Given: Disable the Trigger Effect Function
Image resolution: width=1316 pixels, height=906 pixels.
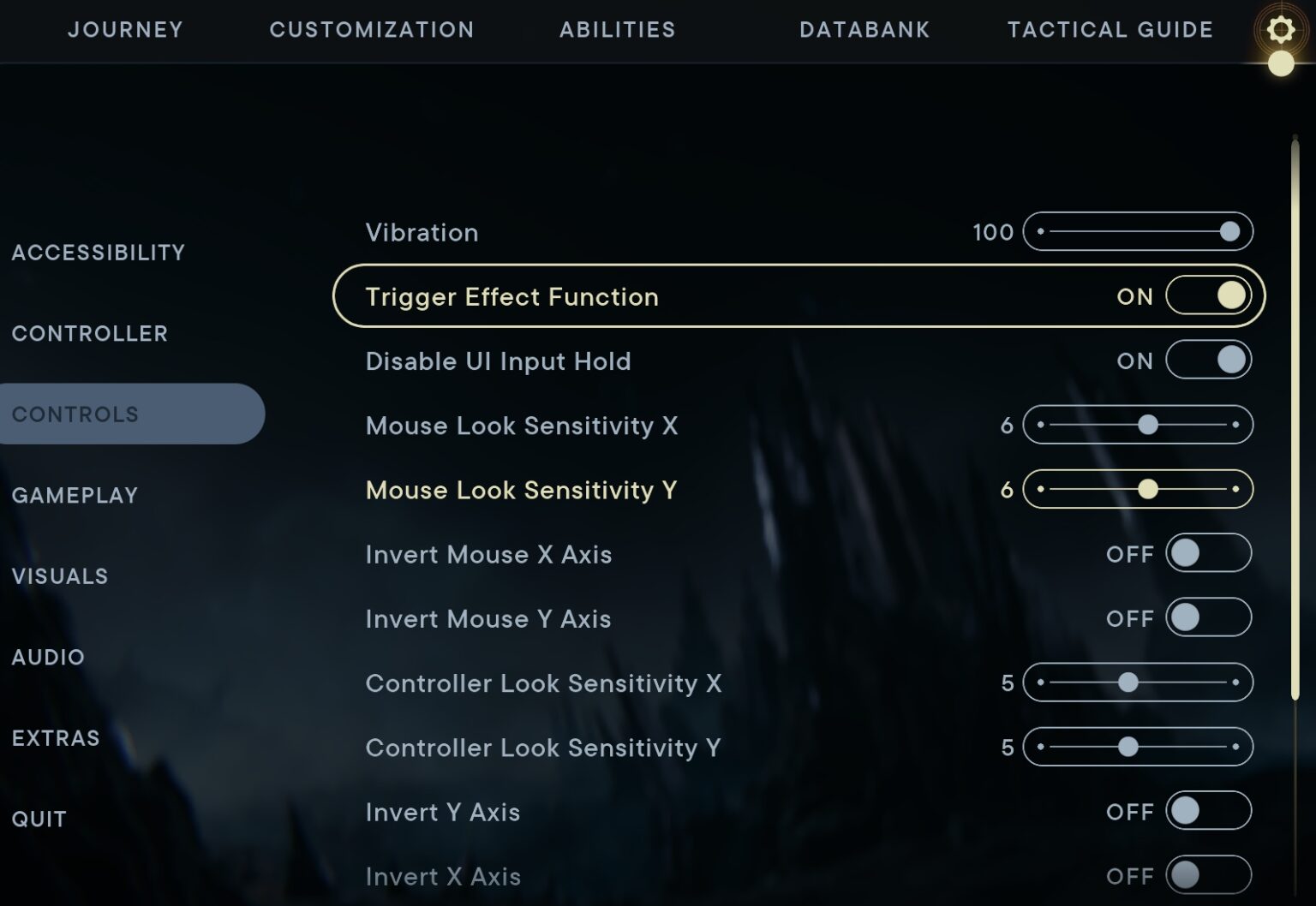Looking at the screenshot, I should click(x=1208, y=296).
